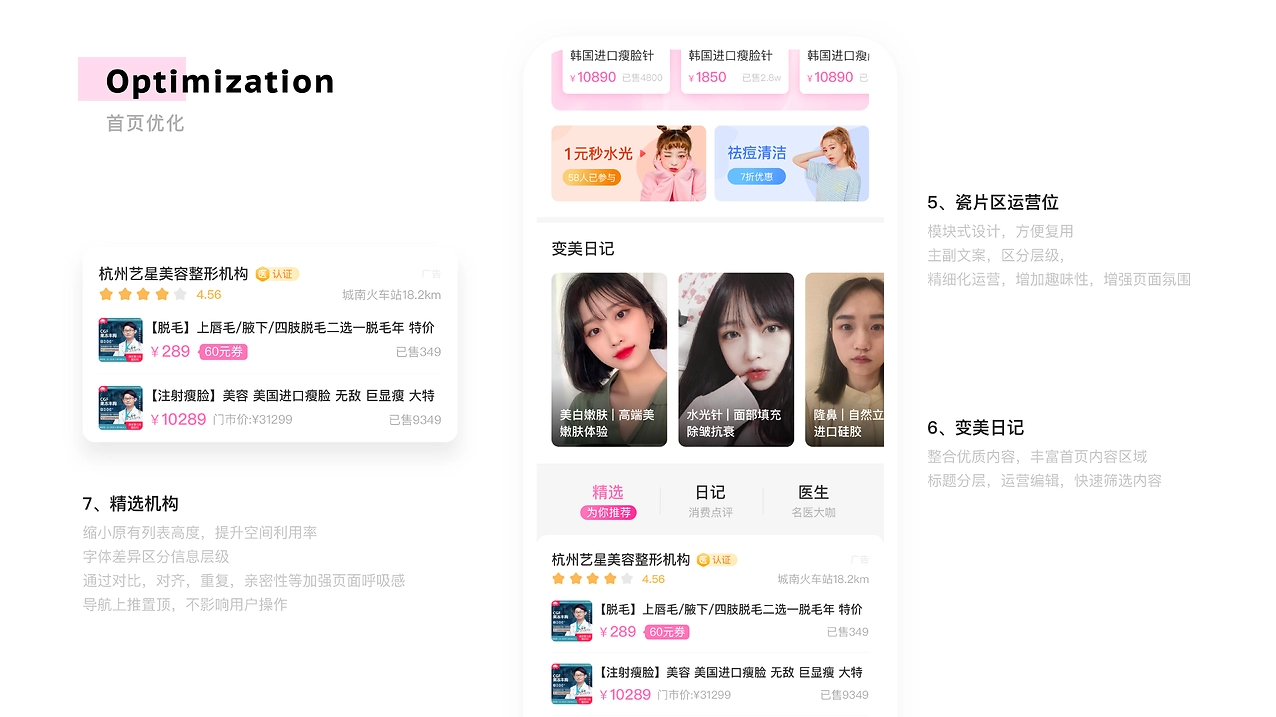Click the star rating in left card
Image resolution: width=1276 pixels, height=717 pixels.
click(143, 295)
